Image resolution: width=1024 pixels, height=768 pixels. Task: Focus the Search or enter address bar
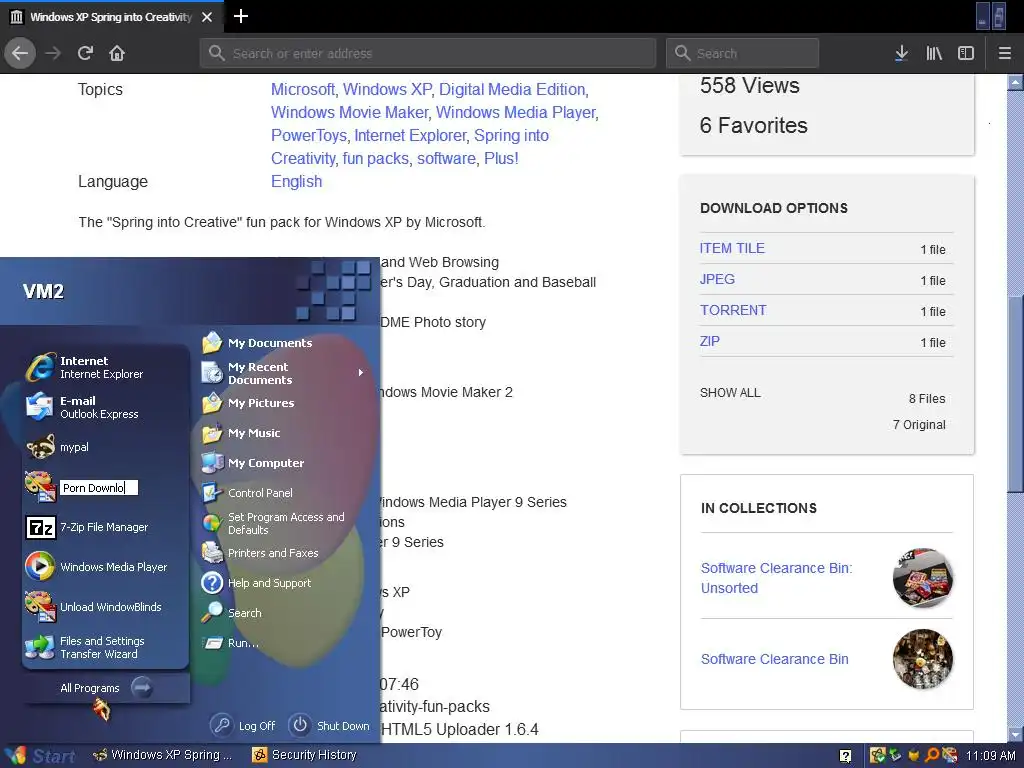pos(428,53)
